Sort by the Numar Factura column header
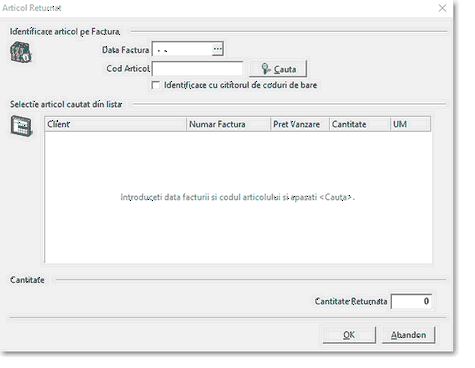 228,124
